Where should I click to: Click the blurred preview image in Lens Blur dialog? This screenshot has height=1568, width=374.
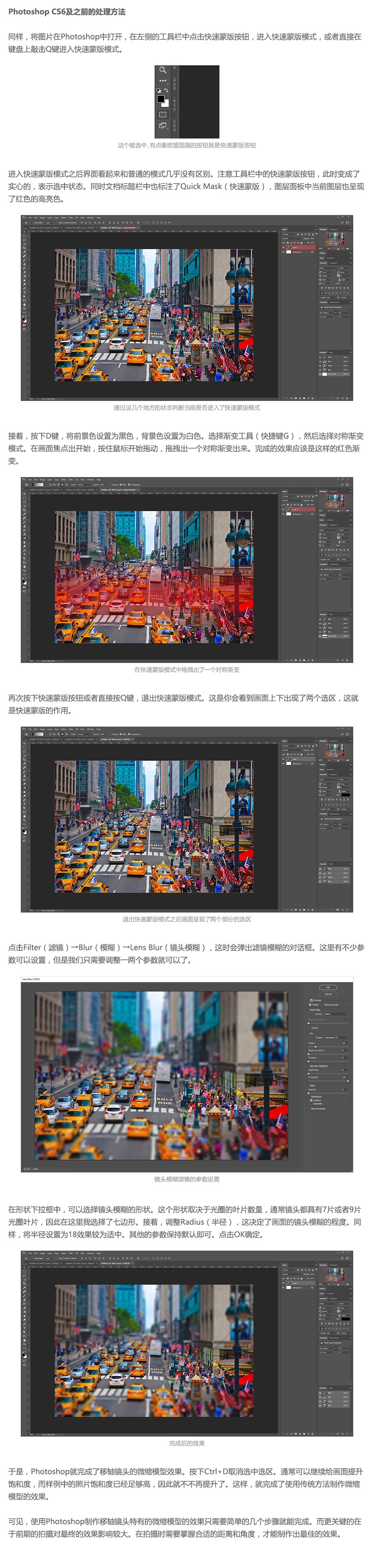point(161,1075)
